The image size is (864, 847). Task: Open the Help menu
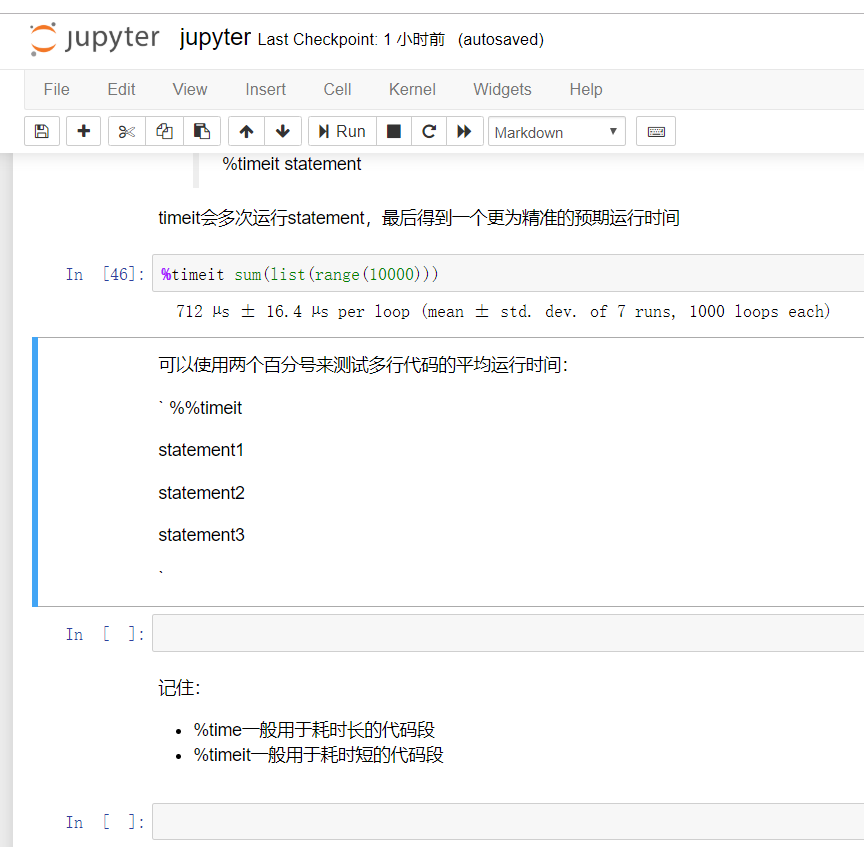(x=586, y=89)
